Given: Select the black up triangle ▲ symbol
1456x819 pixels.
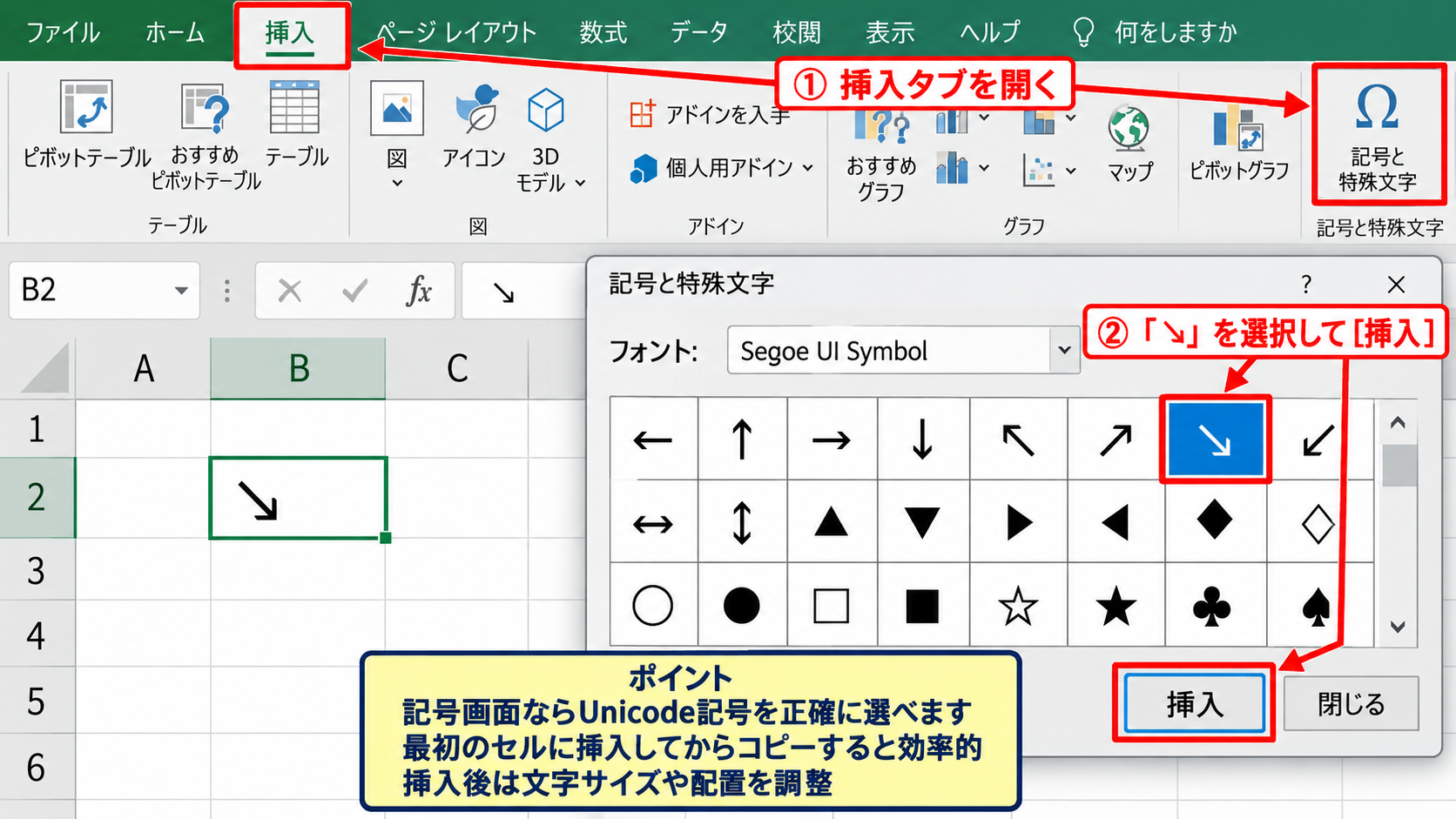Looking at the screenshot, I should pyautogui.click(x=832, y=523).
